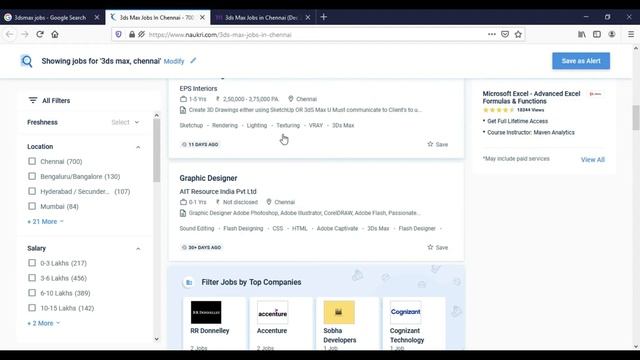640x360 pixels.
Task: Click the padlock site info icon
Action: (x=132, y=35)
